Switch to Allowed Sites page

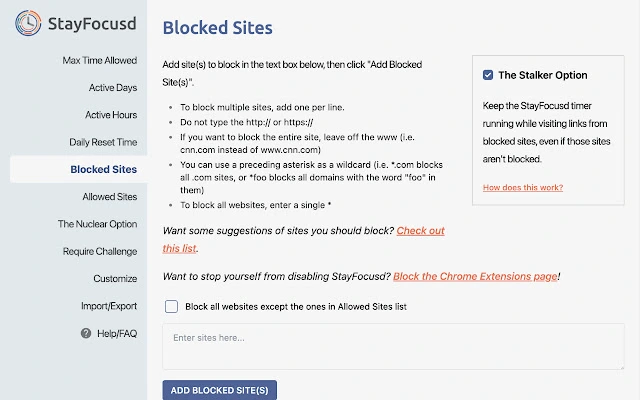point(110,197)
